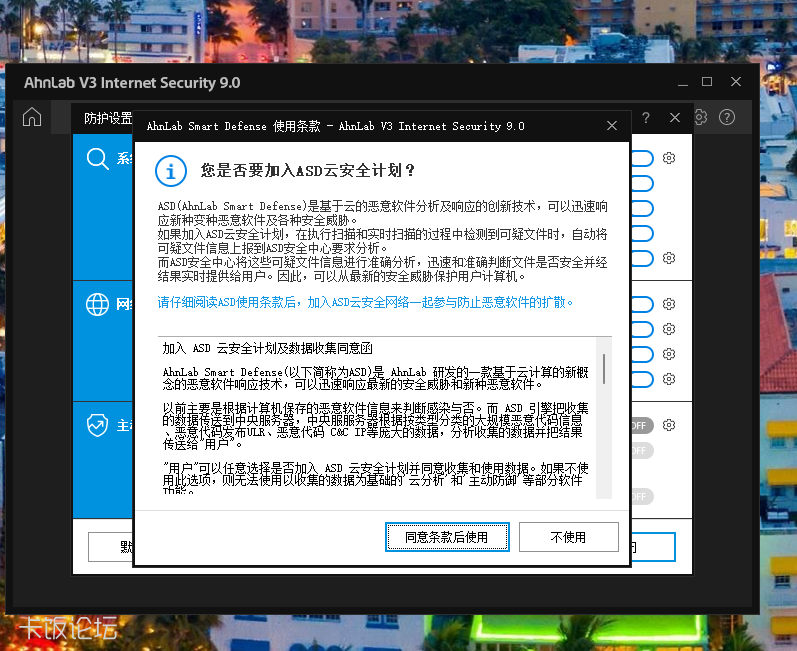
Task: Toggle first switch in magnifier section
Action: click(642, 158)
